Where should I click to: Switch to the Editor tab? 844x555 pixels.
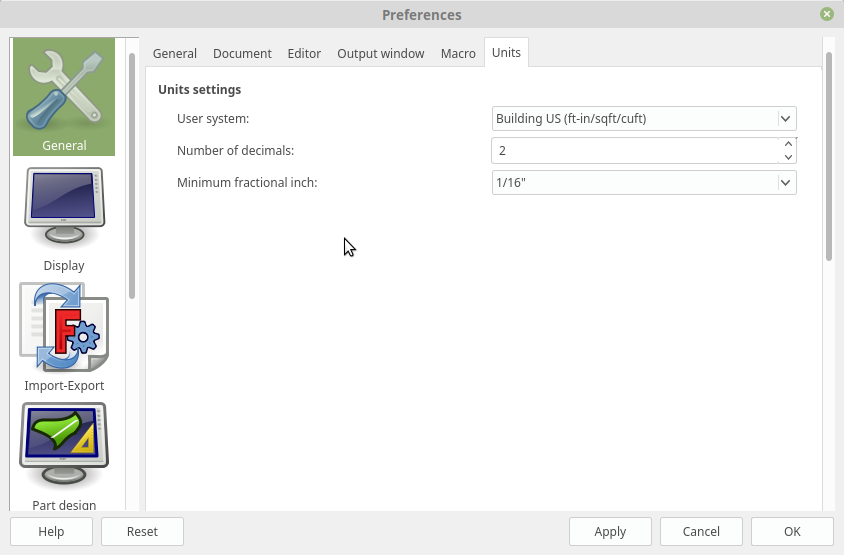click(x=304, y=53)
